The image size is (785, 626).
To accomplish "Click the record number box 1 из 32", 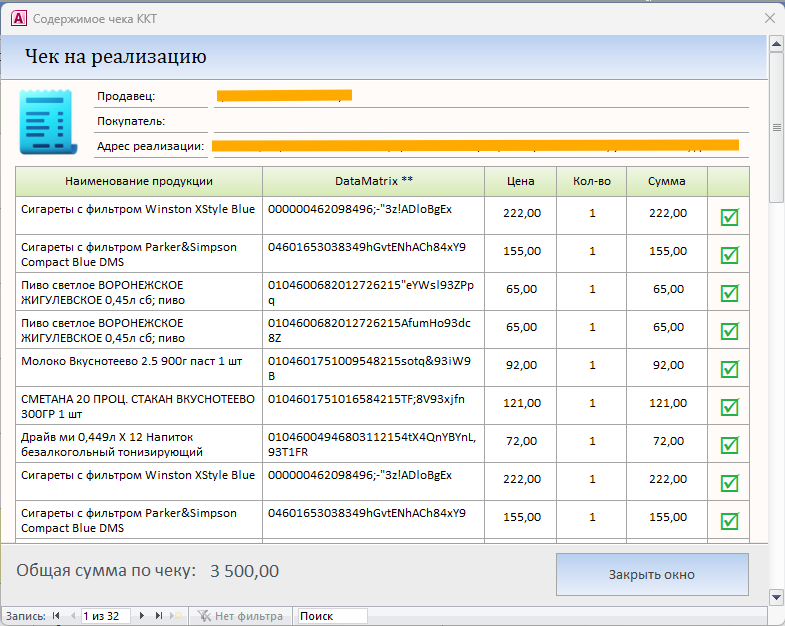I will [105, 616].
